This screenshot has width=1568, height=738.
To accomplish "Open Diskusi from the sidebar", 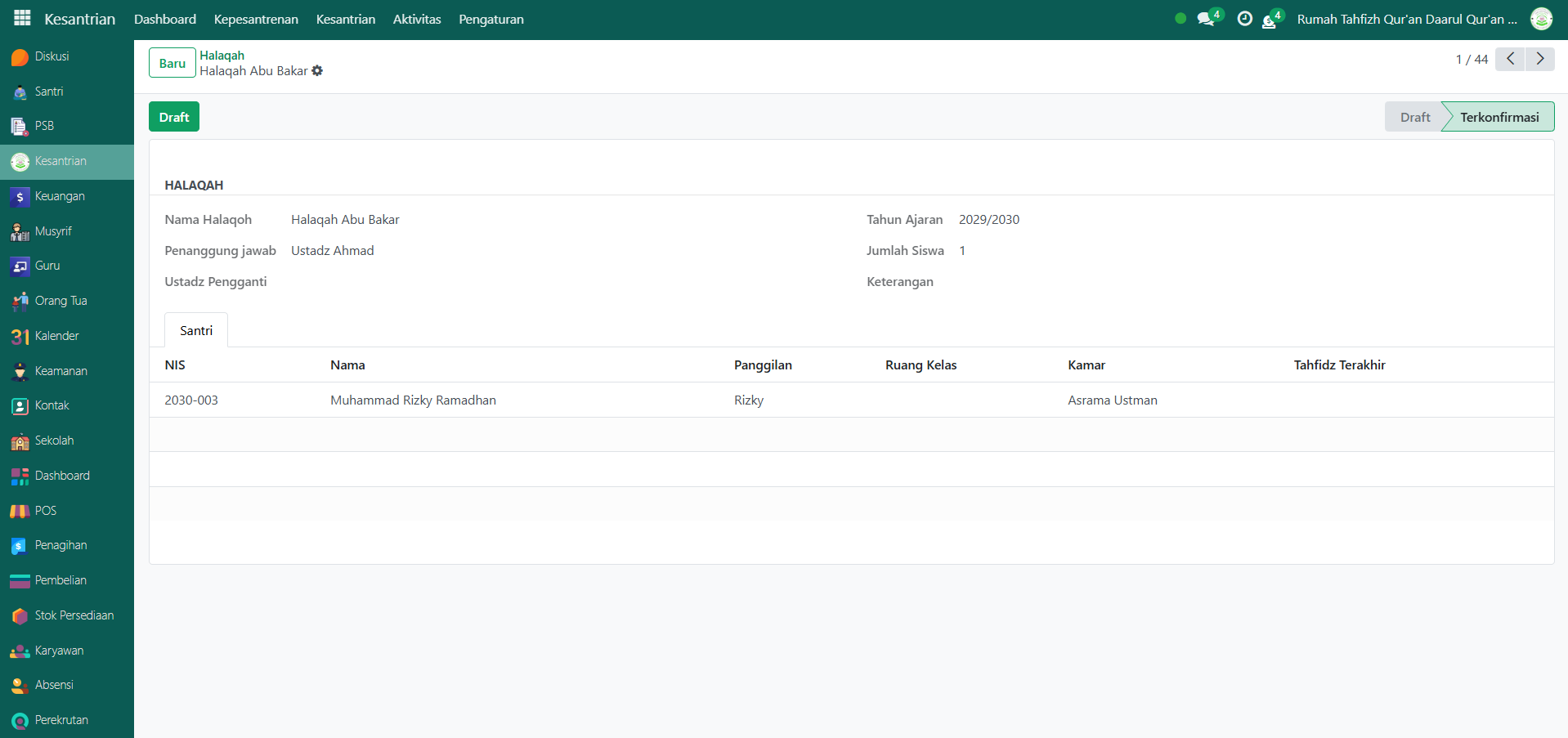I will [x=51, y=56].
